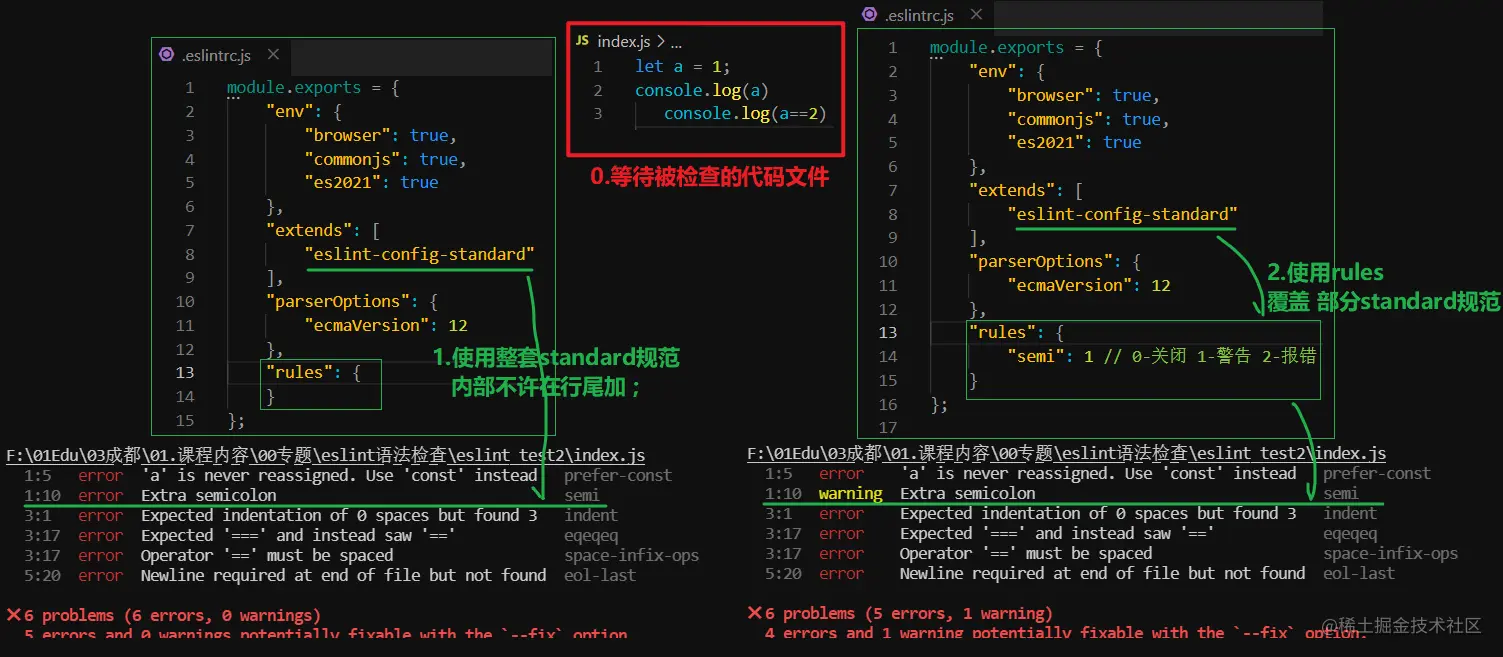Click 'module.exports' in the right .eslintrc.js editor
This screenshot has height=657, width=1503.
click(x=996, y=48)
